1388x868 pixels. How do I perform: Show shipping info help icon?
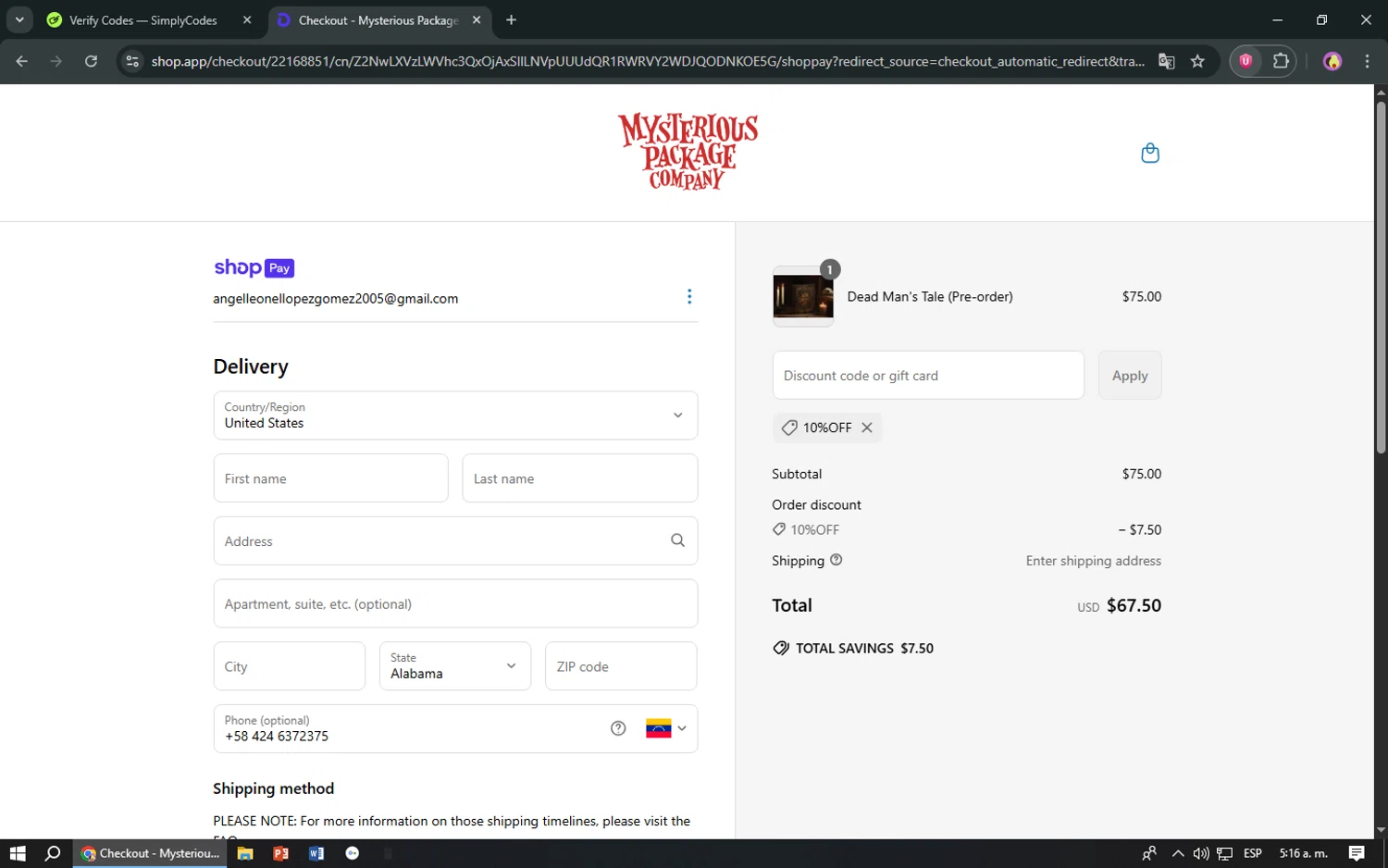[x=837, y=560]
